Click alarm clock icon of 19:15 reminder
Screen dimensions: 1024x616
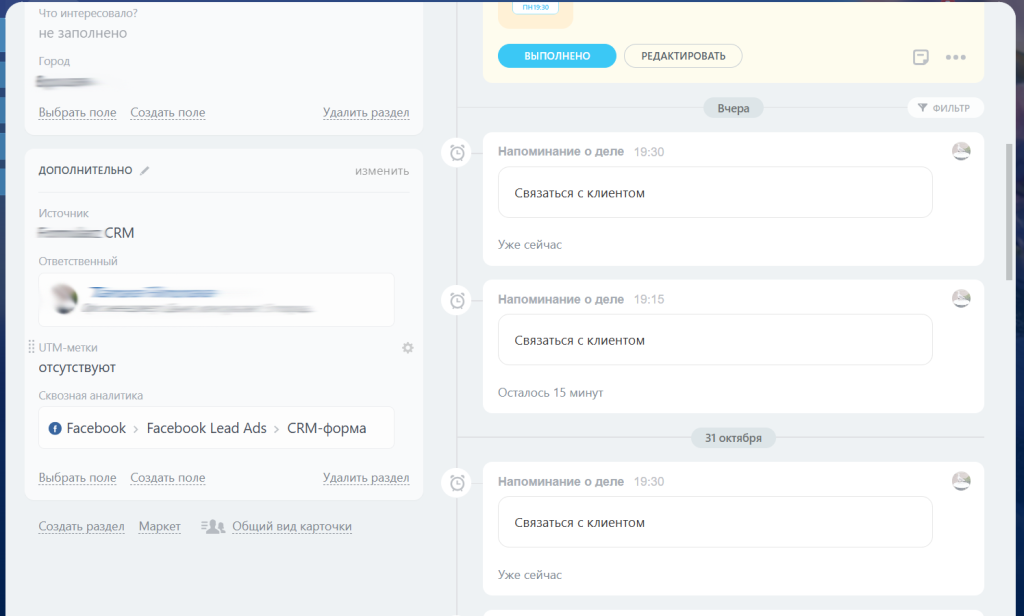[x=457, y=300]
